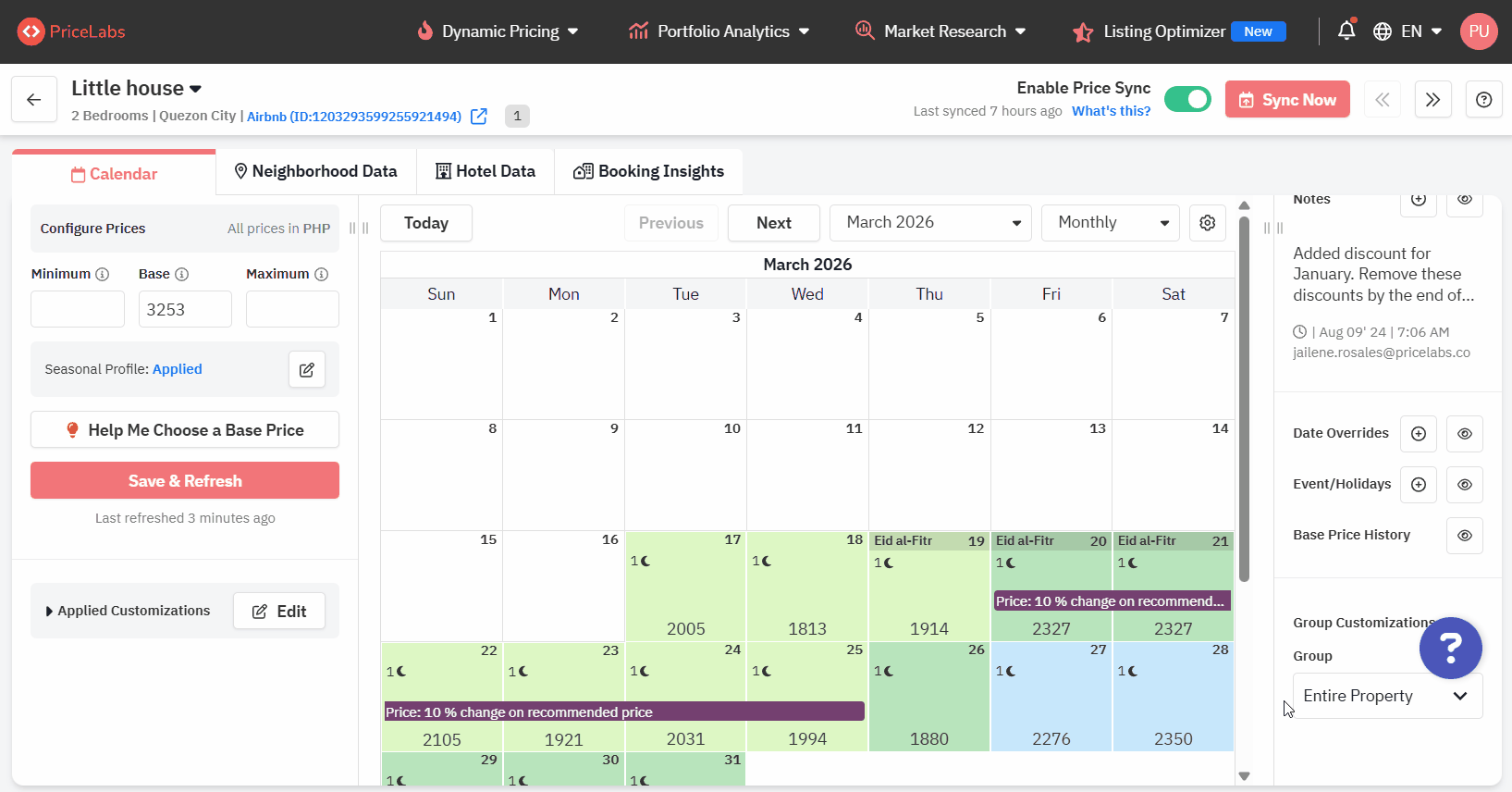1512x792 pixels.
Task: Switch to Neighborhood Data tab
Action: click(315, 171)
